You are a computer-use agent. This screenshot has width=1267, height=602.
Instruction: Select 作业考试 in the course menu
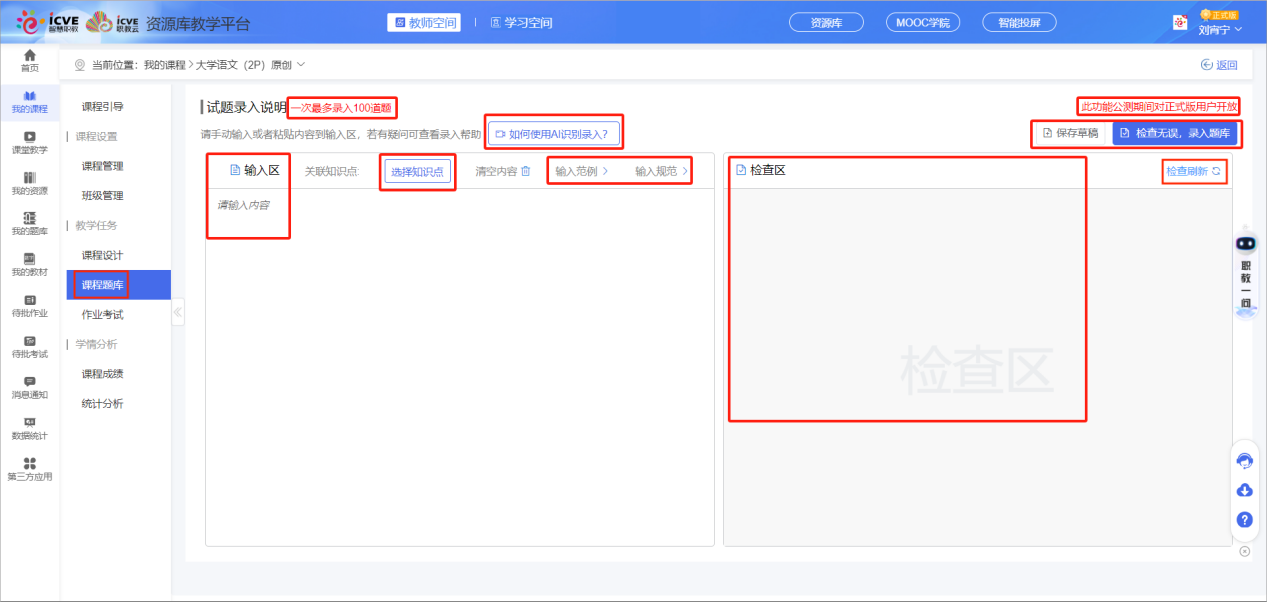102,314
